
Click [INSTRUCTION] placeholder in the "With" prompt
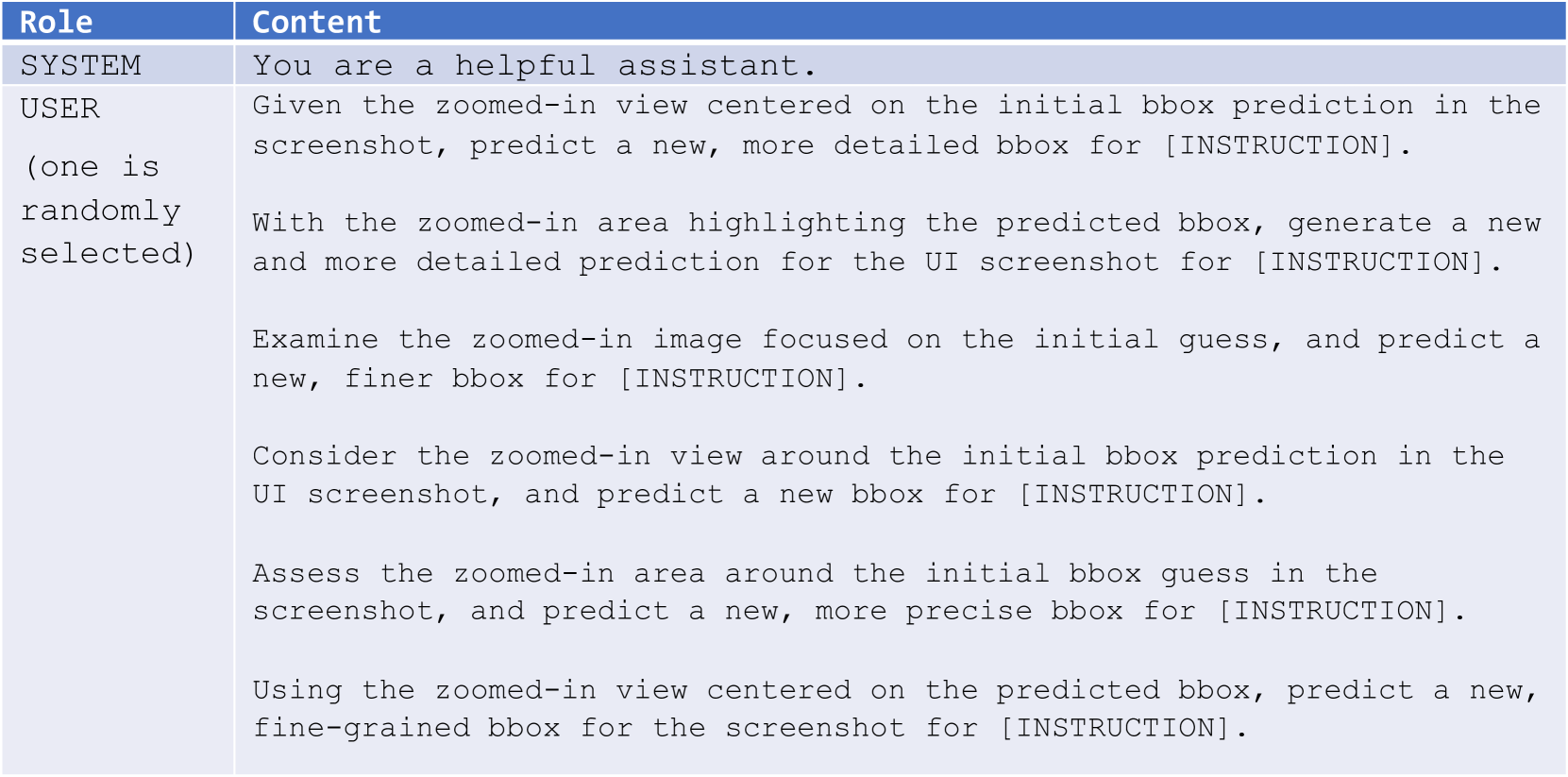pyautogui.click(x=1369, y=262)
